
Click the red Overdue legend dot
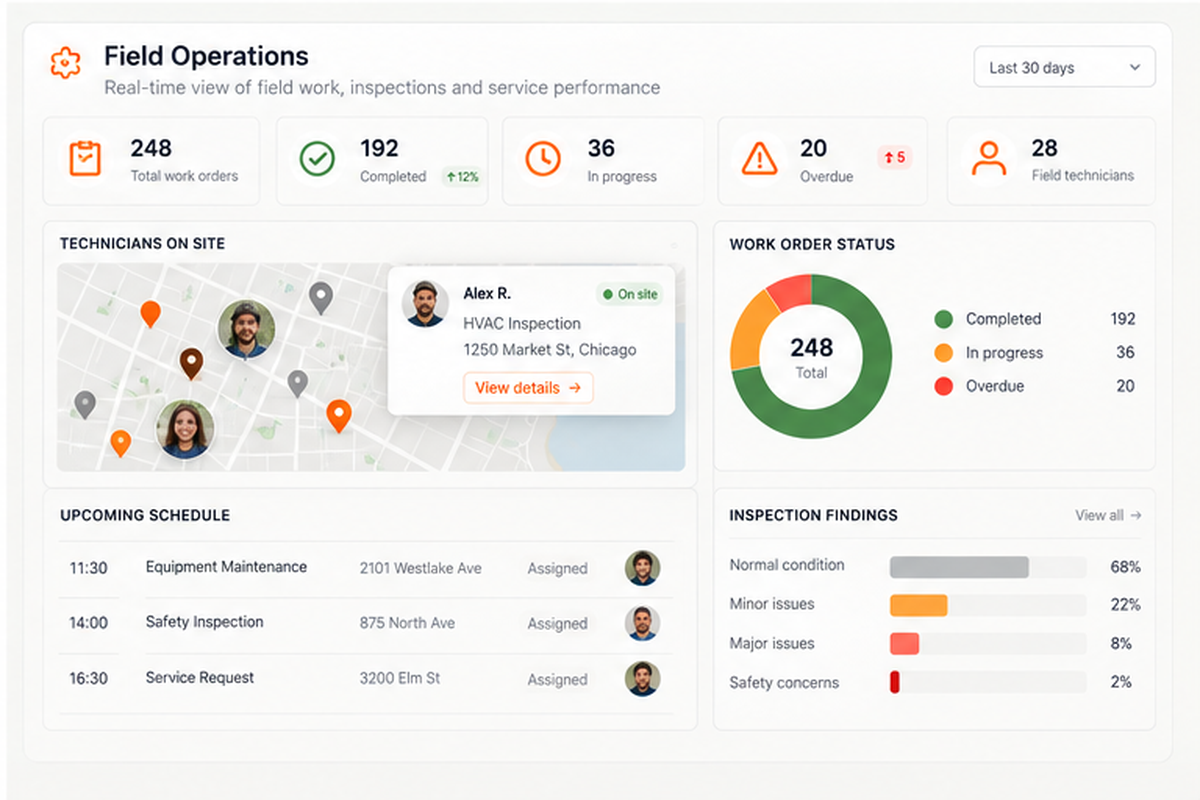(943, 386)
